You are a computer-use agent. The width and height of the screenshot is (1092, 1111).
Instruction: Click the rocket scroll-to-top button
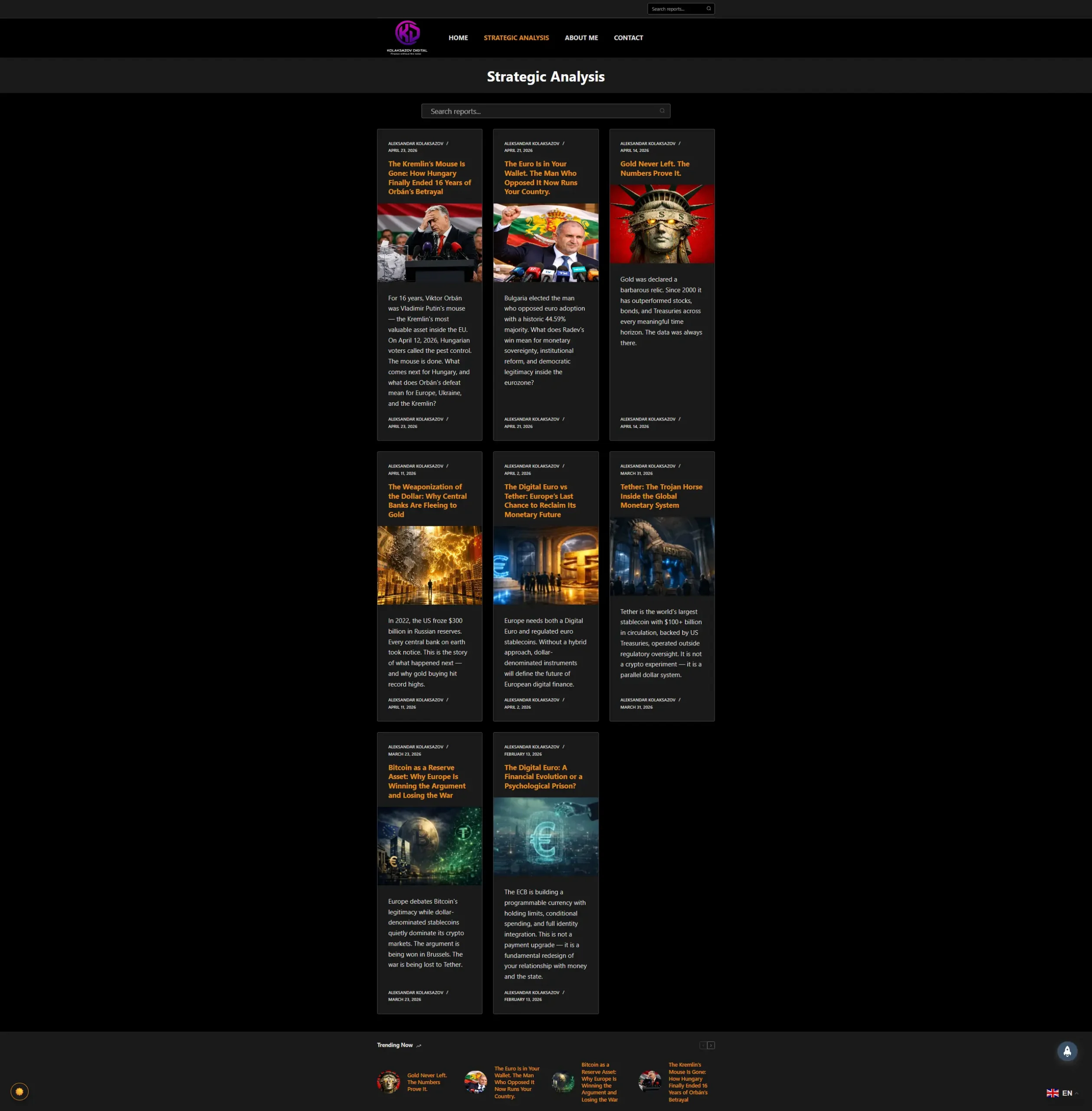tap(1067, 1051)
